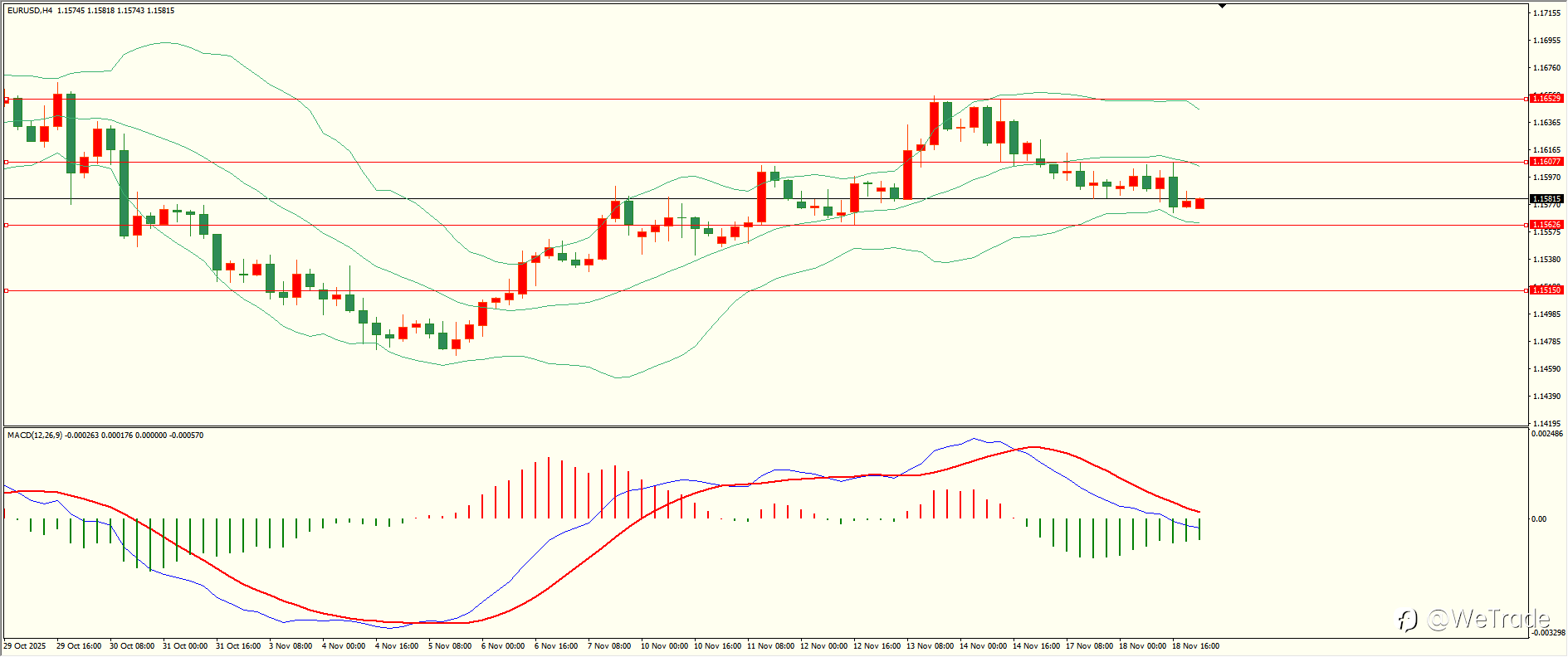
Task: Click the 1.15970 price scale value
Action: point(1546,178)
